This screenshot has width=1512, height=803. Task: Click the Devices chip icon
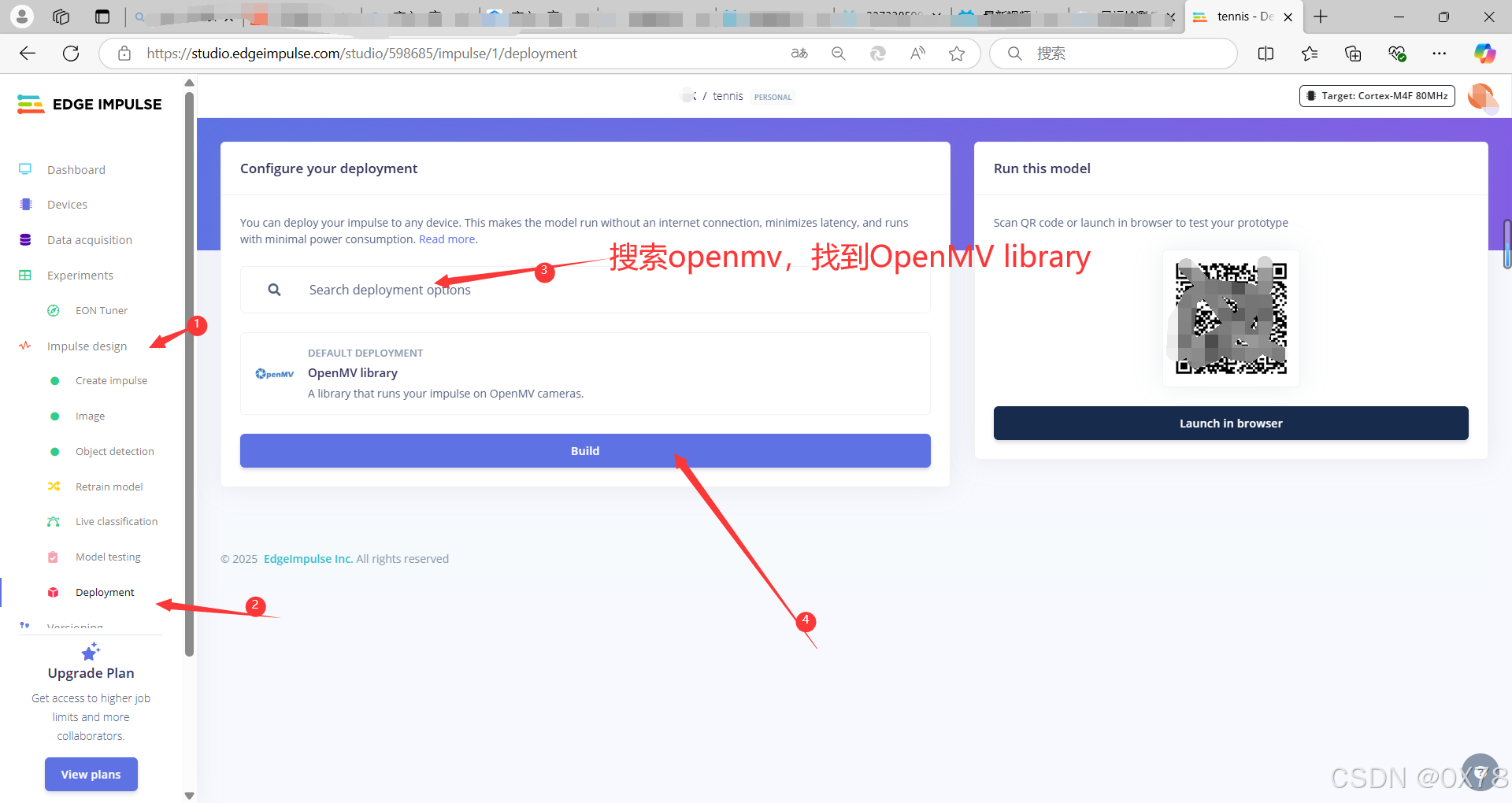tap(25, 205)
